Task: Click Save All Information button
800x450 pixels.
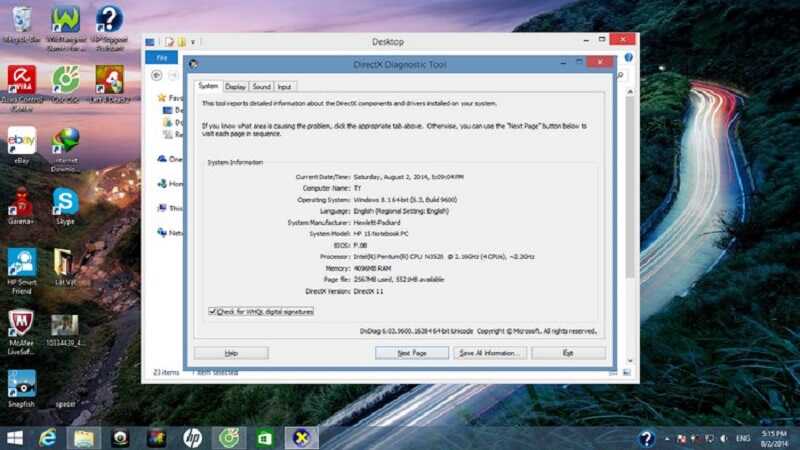Action: click(x=490, y=353)
